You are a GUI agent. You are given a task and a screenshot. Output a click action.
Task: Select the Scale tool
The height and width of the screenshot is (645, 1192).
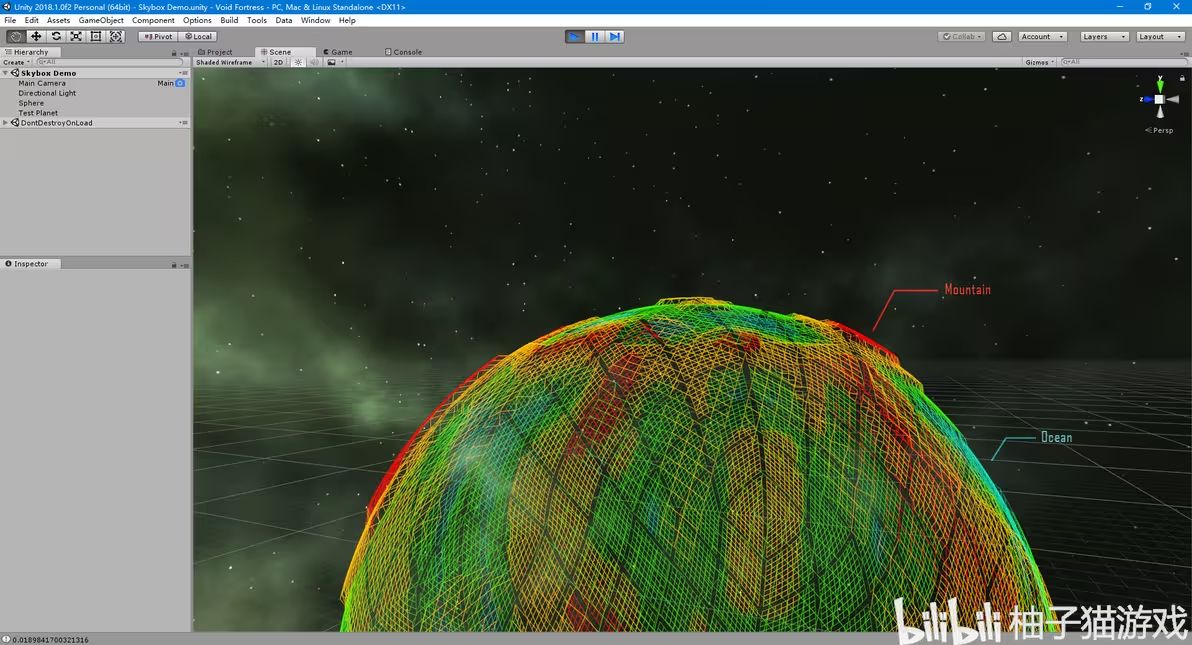click(x=76, y=37)
